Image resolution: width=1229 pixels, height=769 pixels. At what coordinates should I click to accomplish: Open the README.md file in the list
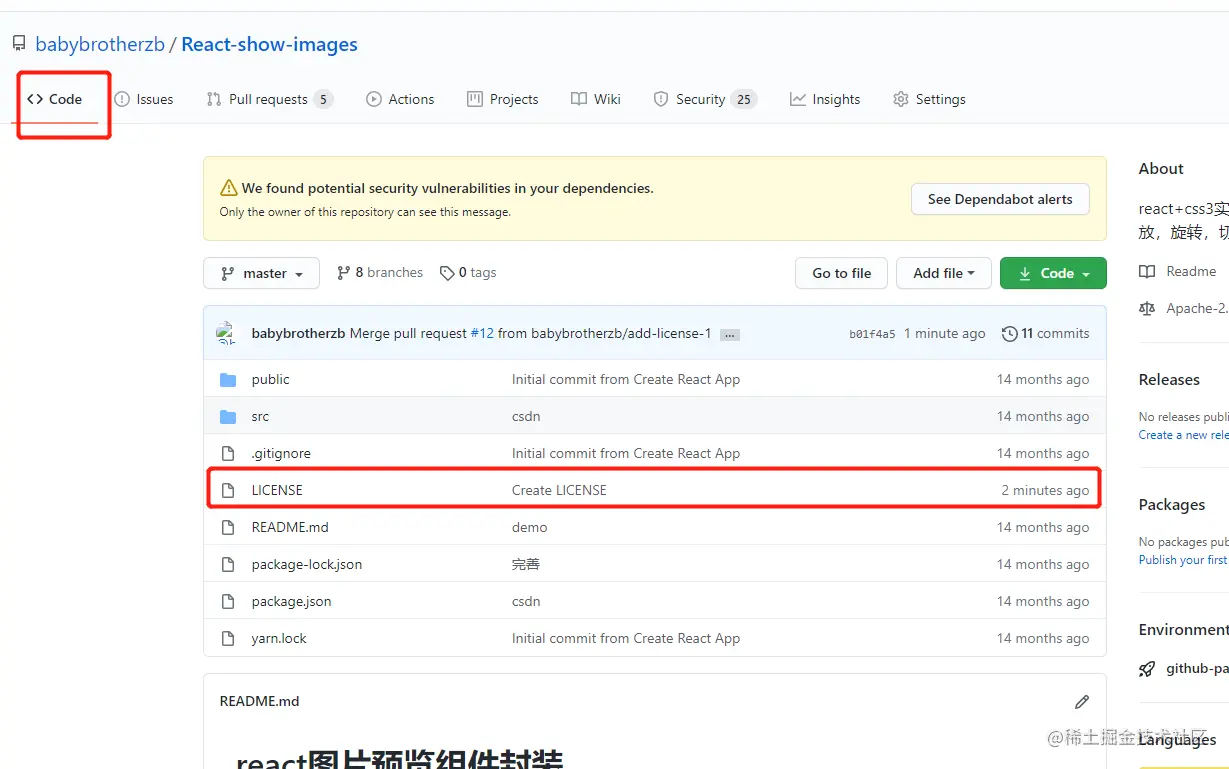290,527
